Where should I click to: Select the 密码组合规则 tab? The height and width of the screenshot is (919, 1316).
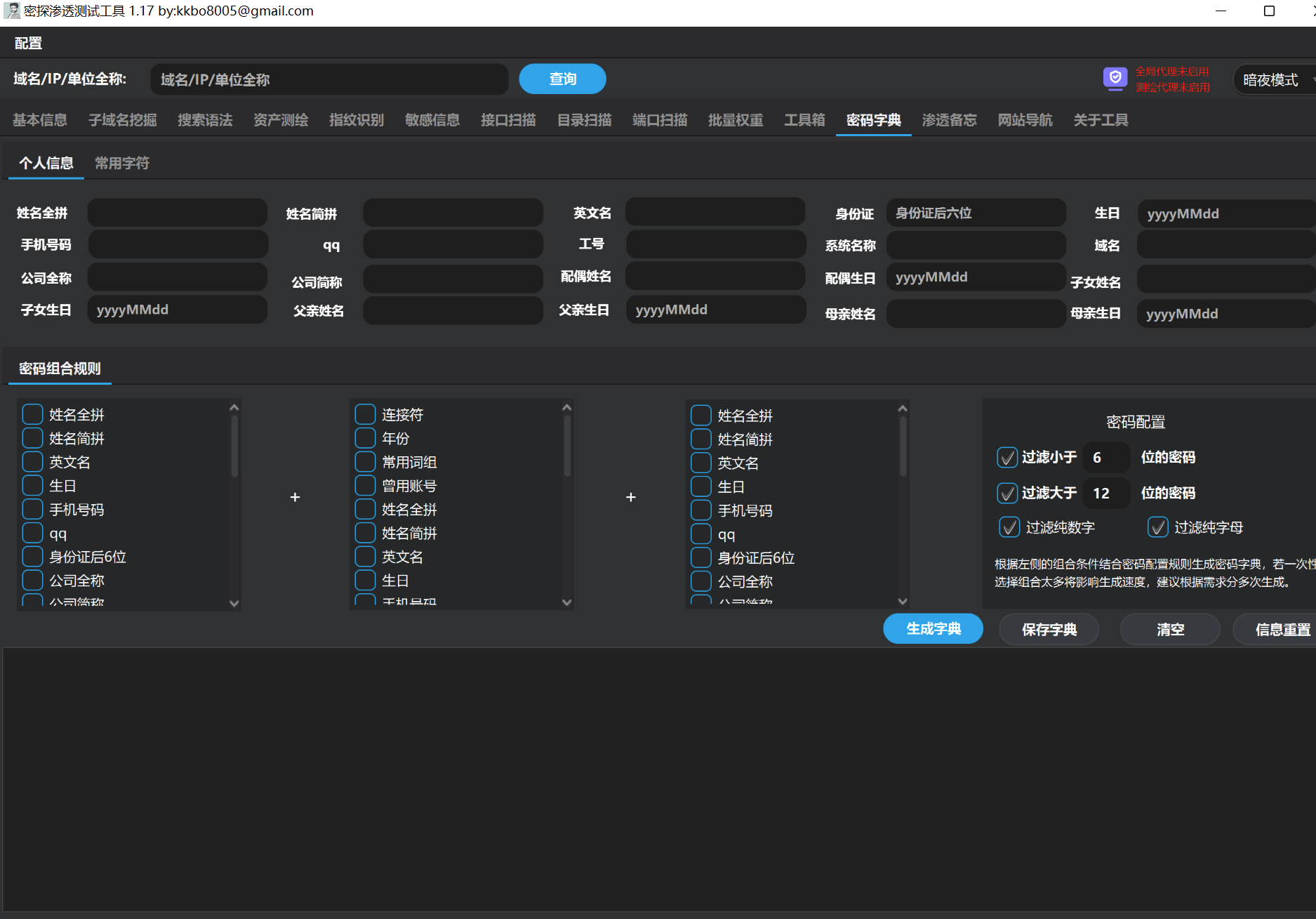point(60,369)
